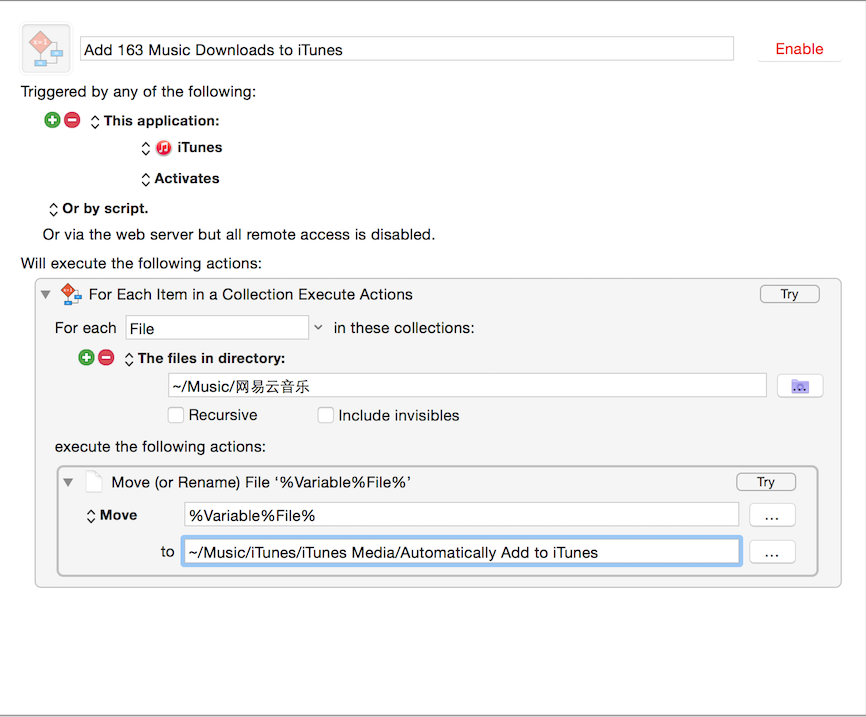Click the ~/Music directory path field
The height and width of the screenshot is (717, 866).
[x=467, y=386]
